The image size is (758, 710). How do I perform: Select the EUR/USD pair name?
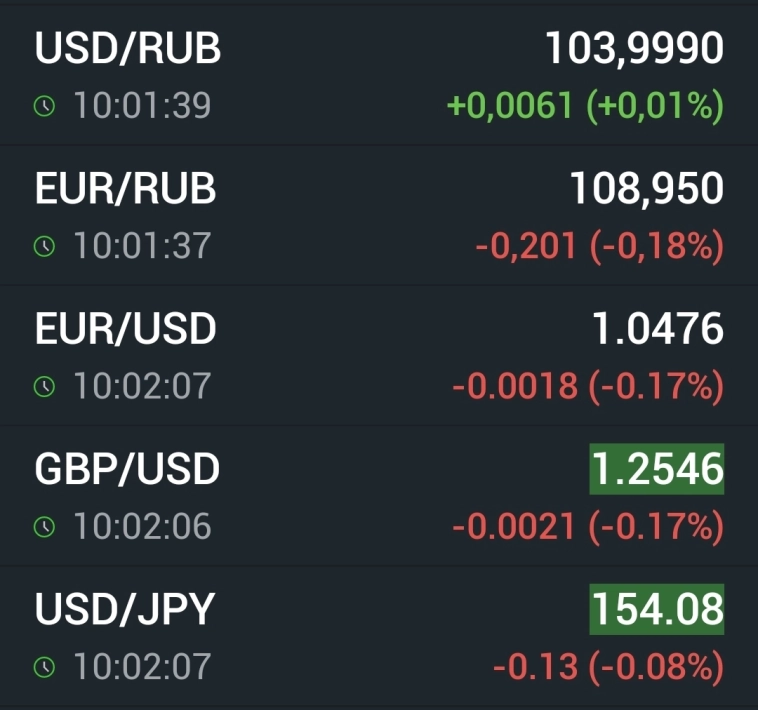click(x=125, y=329)
